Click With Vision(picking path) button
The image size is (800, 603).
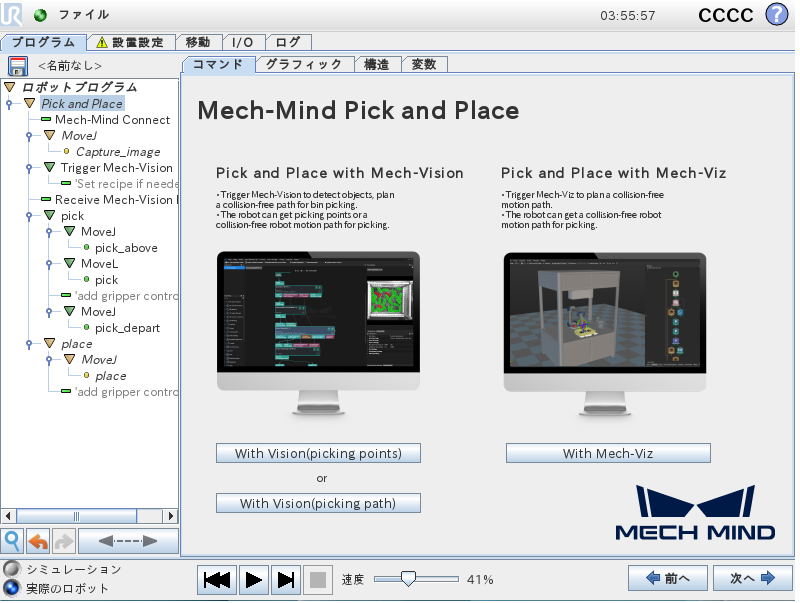pos(318,503)
